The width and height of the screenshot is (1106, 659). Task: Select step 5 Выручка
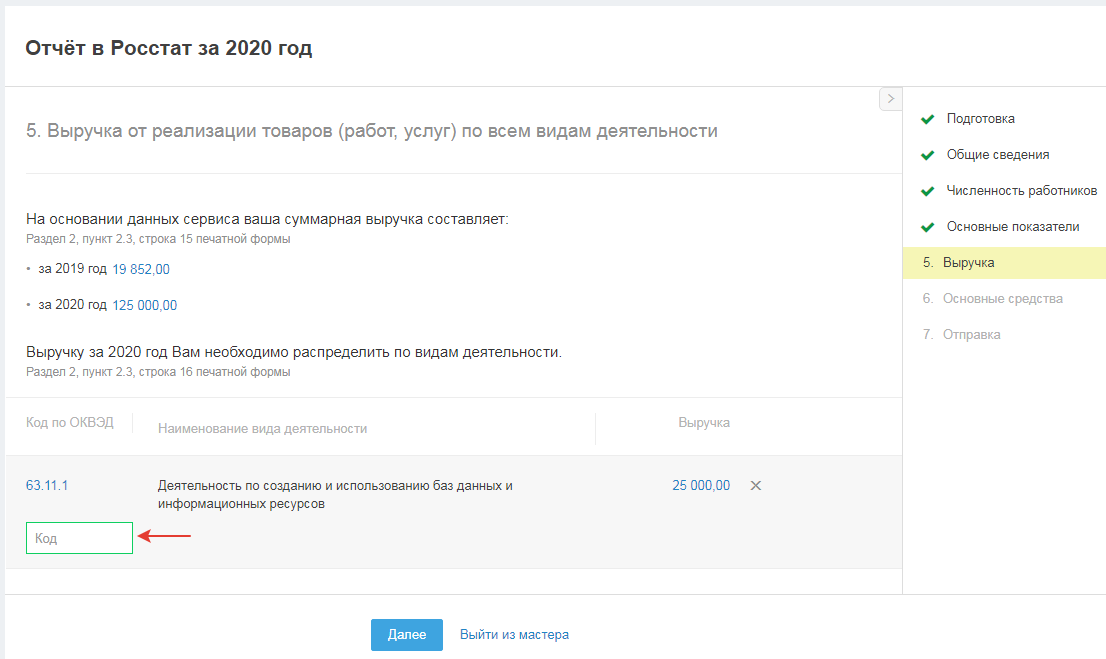coord(1004,262)
